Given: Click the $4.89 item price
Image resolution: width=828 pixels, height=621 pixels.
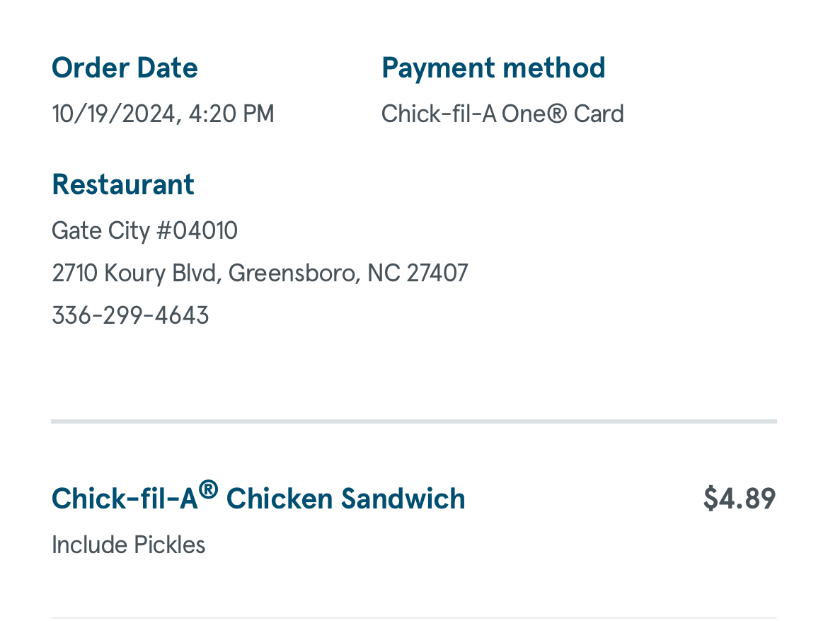Looking at the screenshot, I should click(739, 498).
